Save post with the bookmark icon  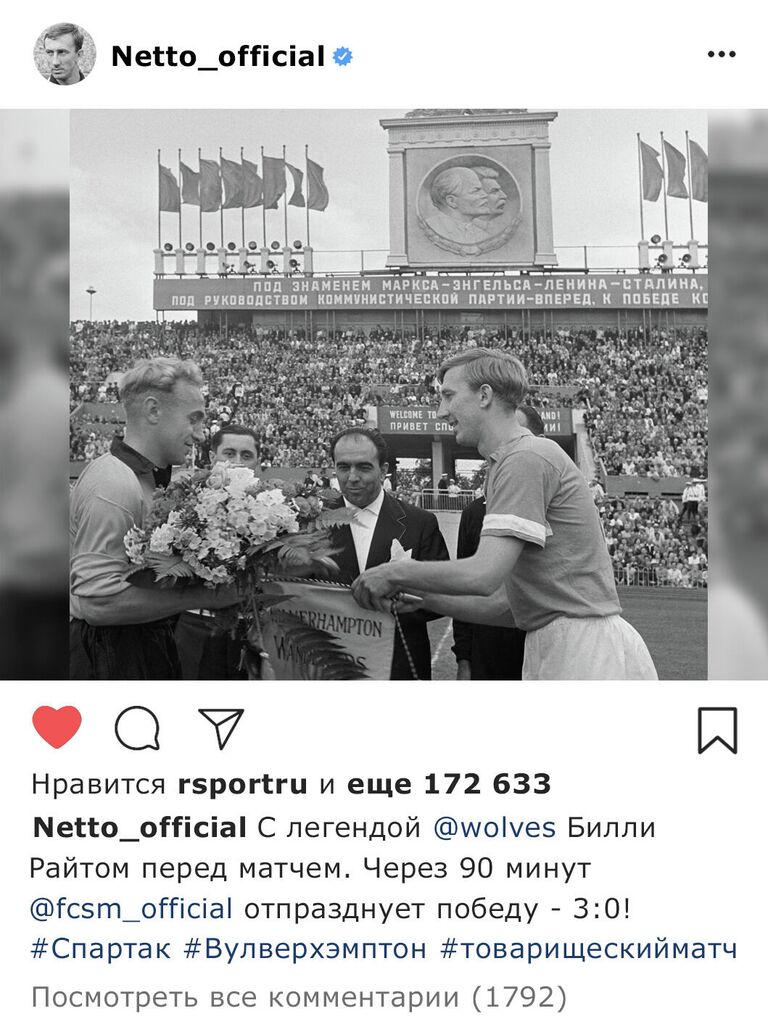click(x=717, y=730)
